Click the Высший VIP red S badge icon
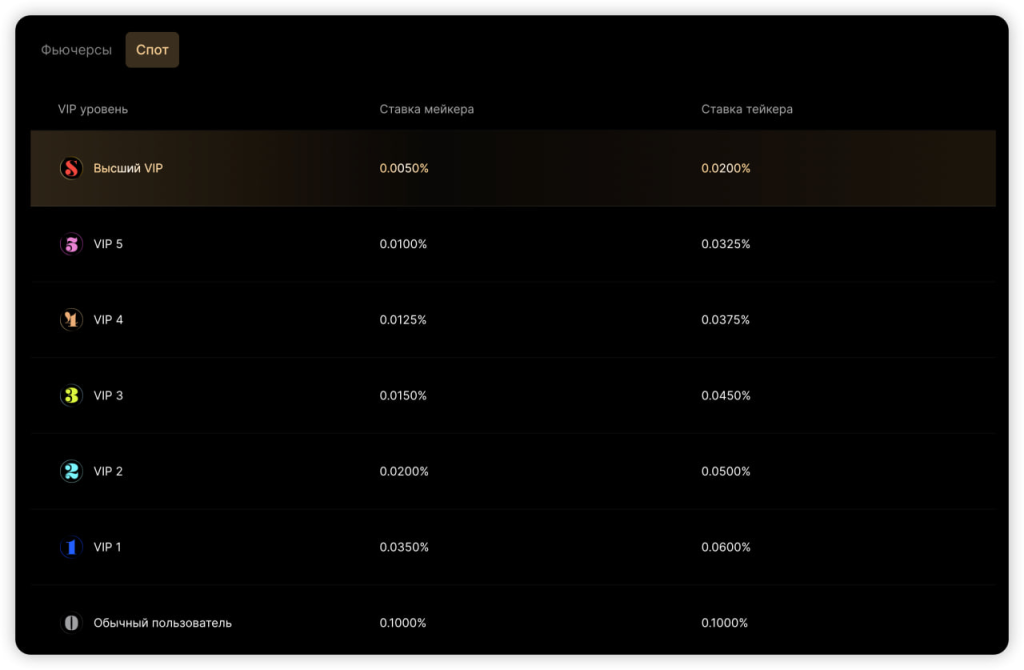Image resolution: width=1024 pixels, height=670 pixels. (70, 168)
